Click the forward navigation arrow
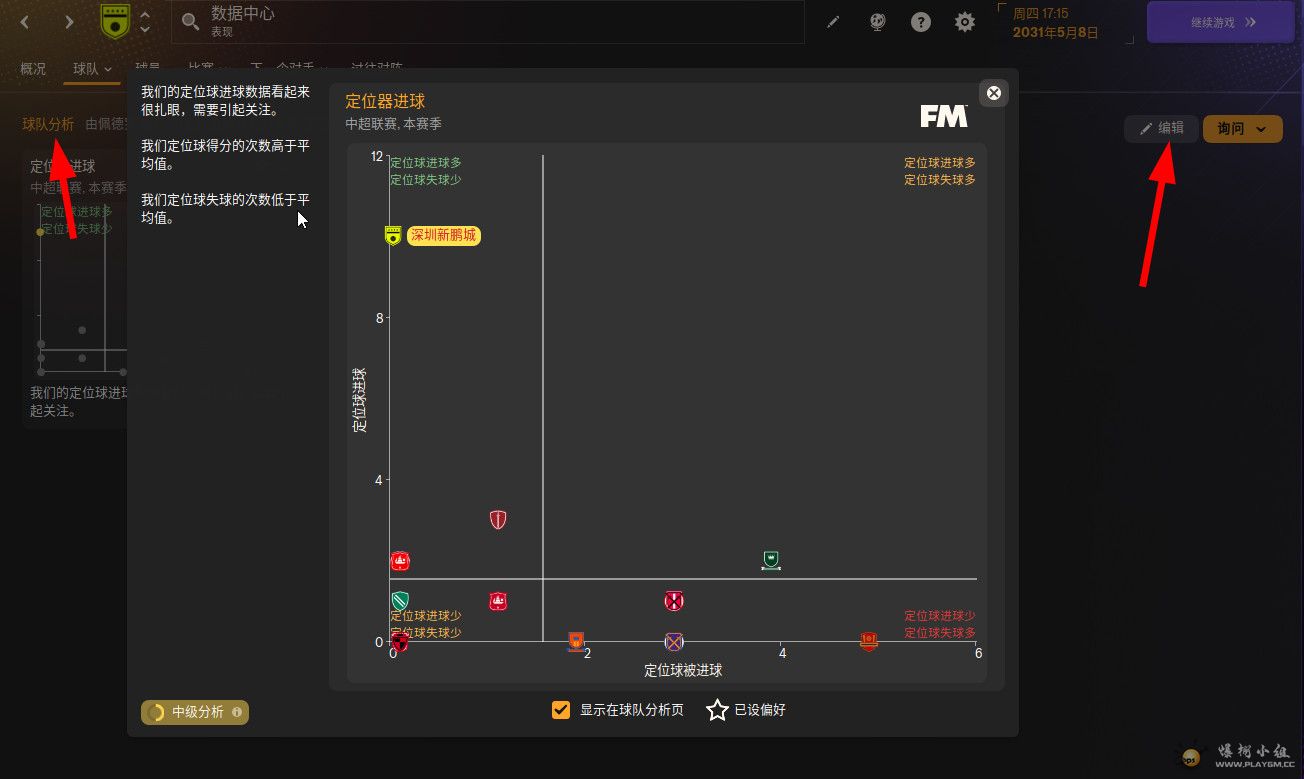 click(x=69, y=22)
